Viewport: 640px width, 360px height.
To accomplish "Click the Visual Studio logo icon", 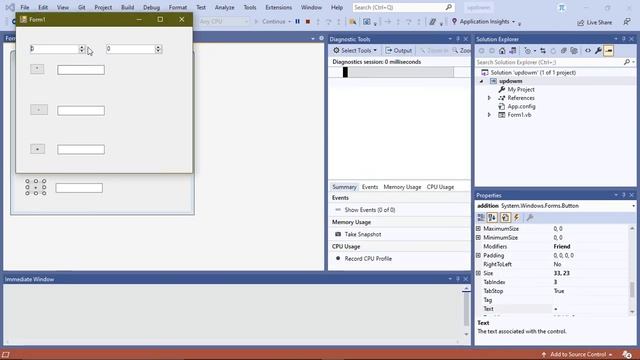I will pos(10,7).
